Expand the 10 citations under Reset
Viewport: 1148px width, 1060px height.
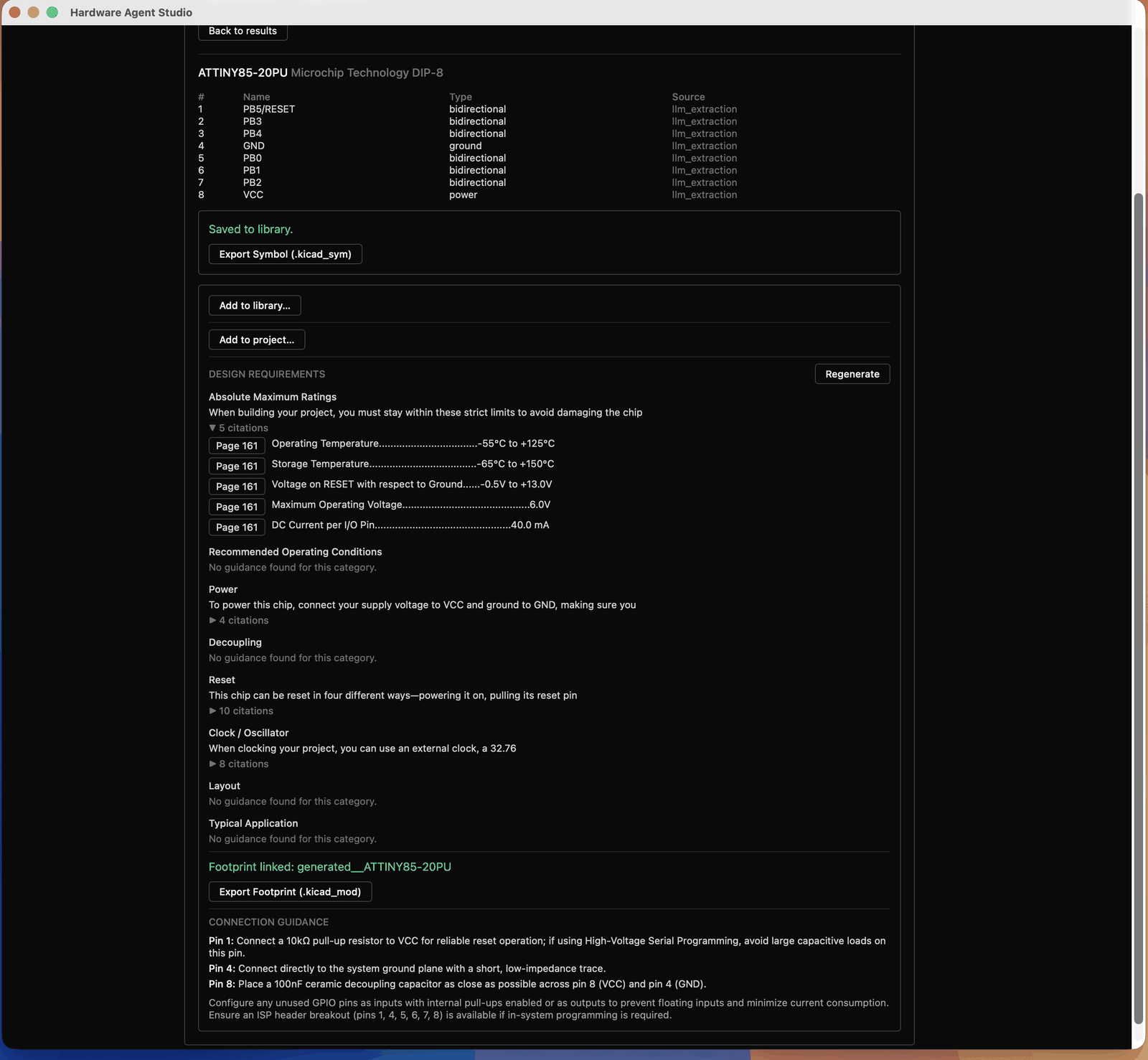pyautogui.click(x=241, y=710)
